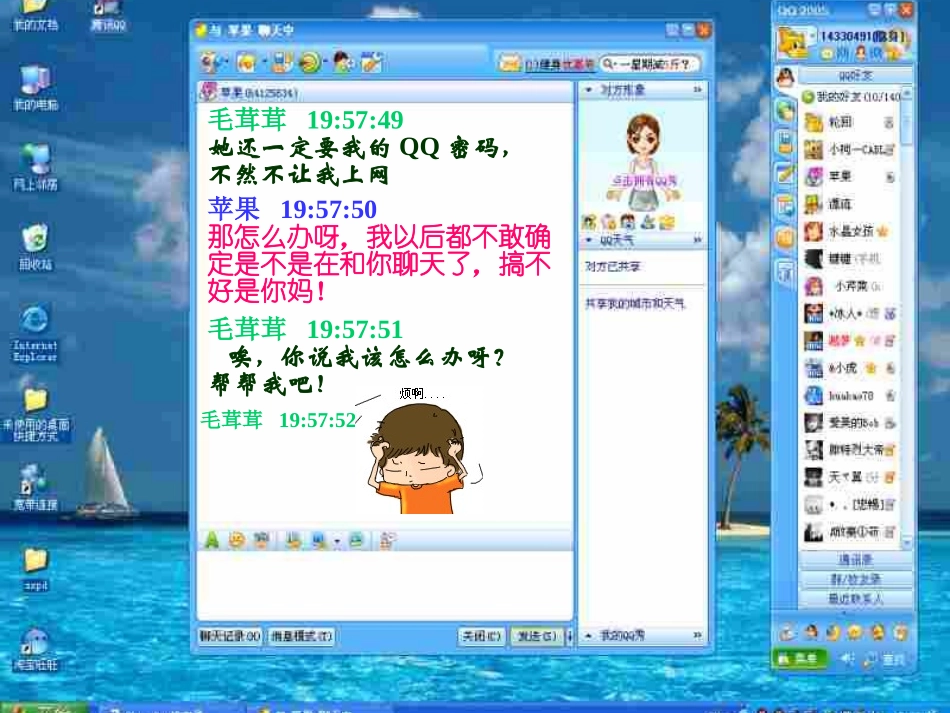Collapse the 我的好友 group in contact list
Screen dimensions: 950x713
click(808, 97)
